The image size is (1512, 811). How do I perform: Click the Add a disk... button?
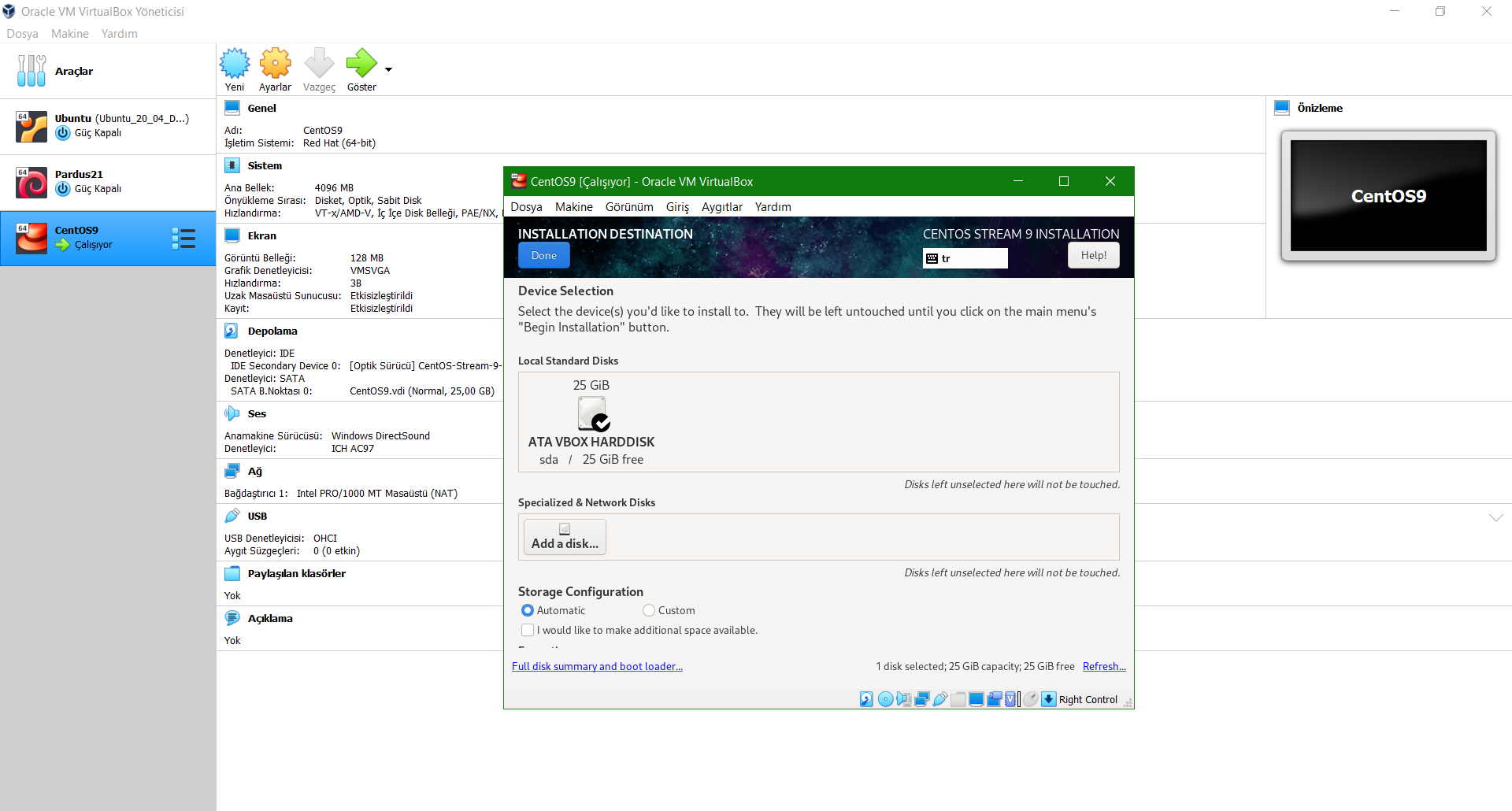tap(565, 537)
